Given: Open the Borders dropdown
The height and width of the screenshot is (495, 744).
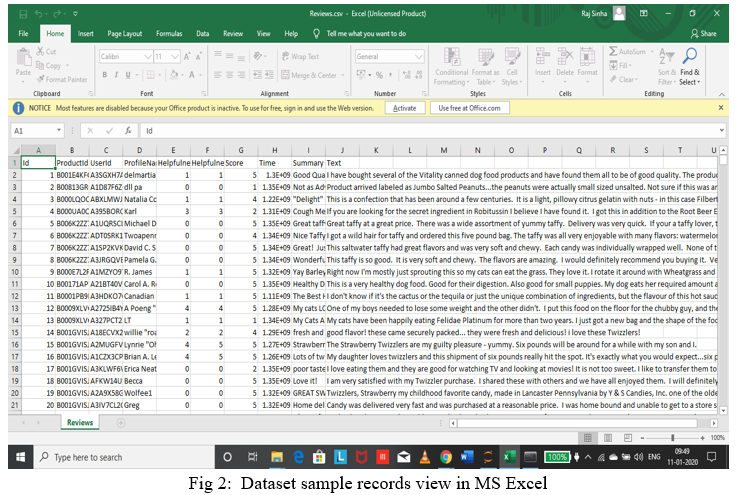Looking at the screenshot, I should tap(159, 75).
